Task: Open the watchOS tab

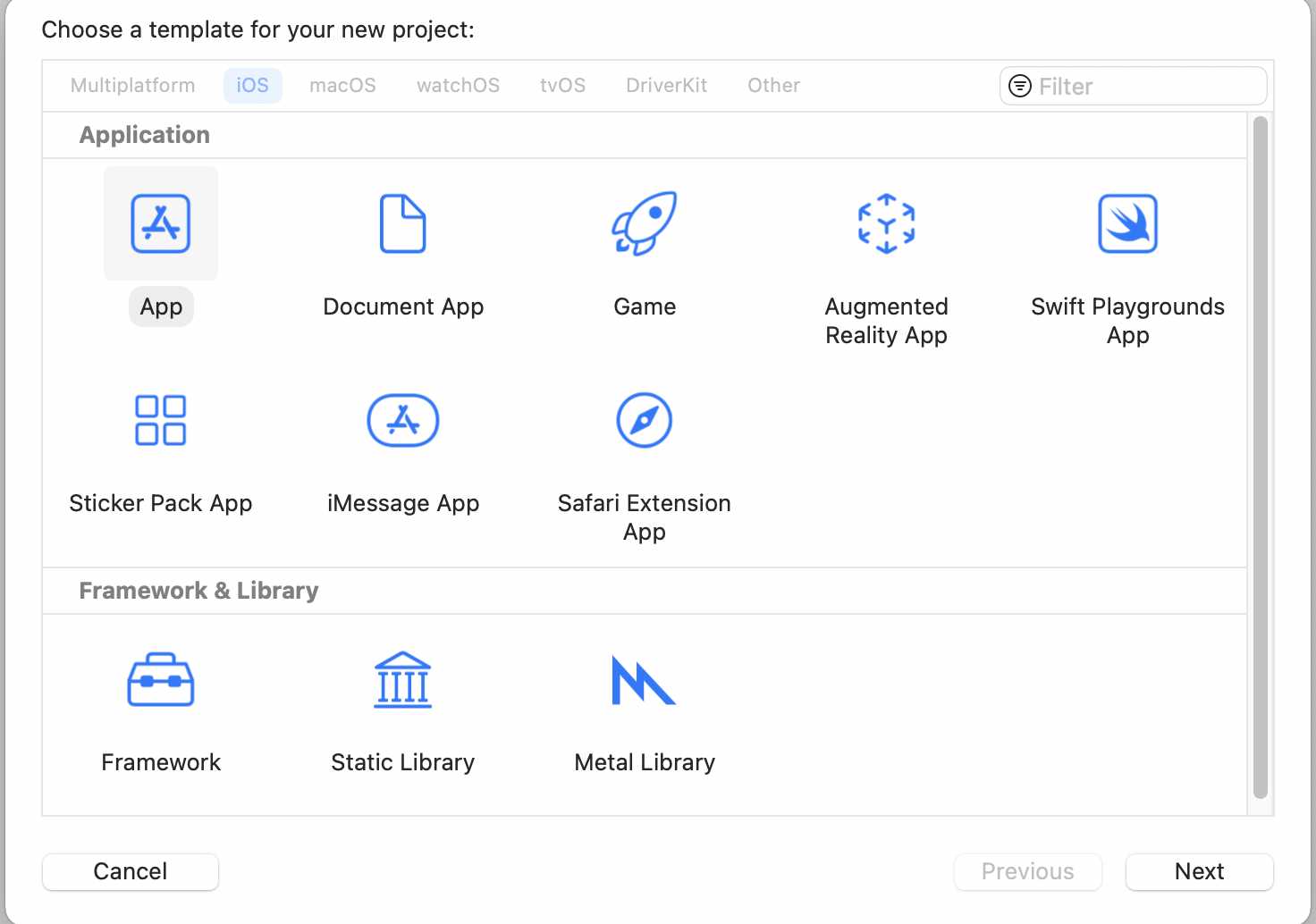Action: pyautogui.click(x=459, y=86)
